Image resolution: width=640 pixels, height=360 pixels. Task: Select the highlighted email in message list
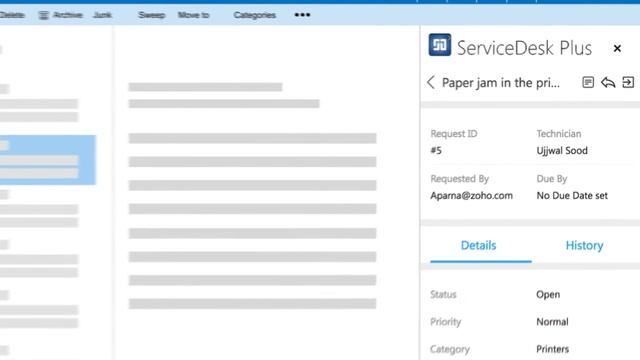(x=47, y=160)
